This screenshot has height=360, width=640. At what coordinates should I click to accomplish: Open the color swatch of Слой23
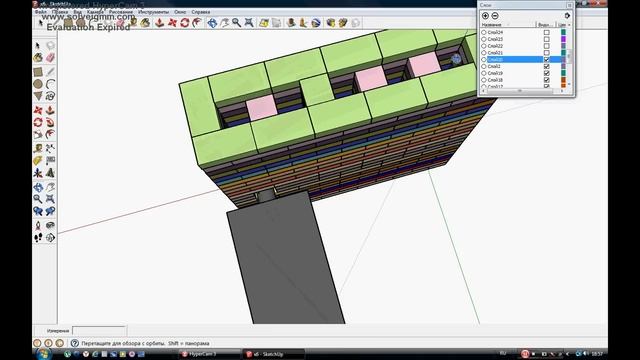[x=564, y=39]
